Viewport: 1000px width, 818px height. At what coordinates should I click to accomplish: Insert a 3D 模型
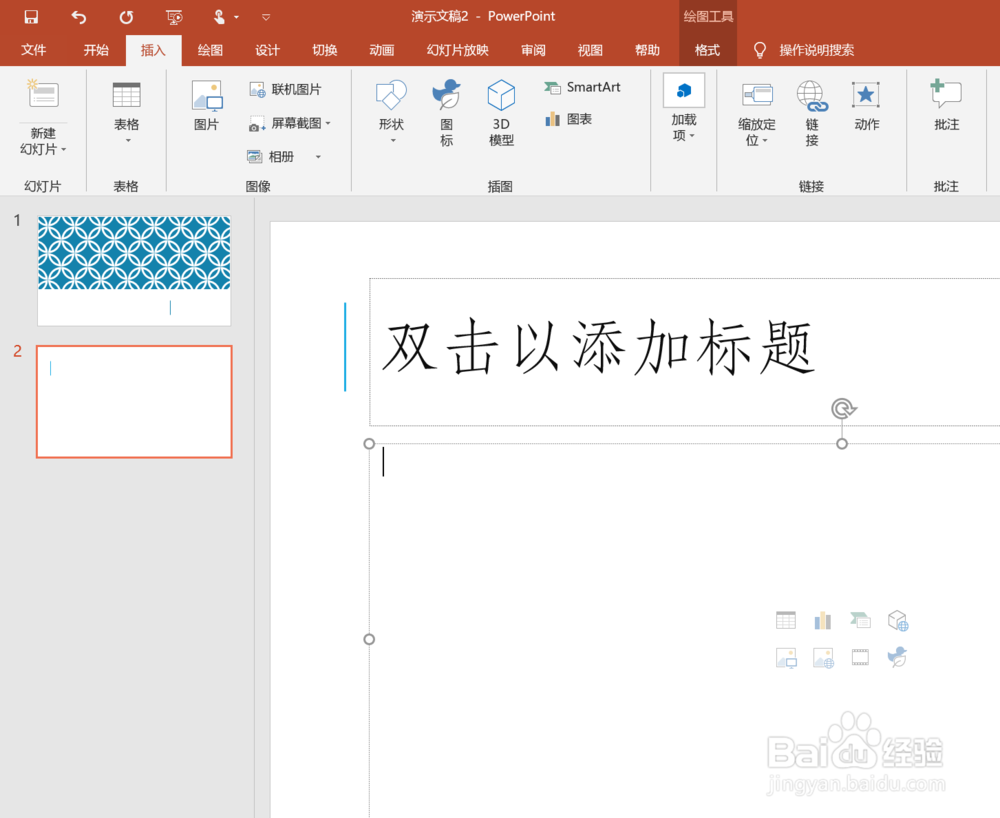pyautogui.click(x=501, y=113)
